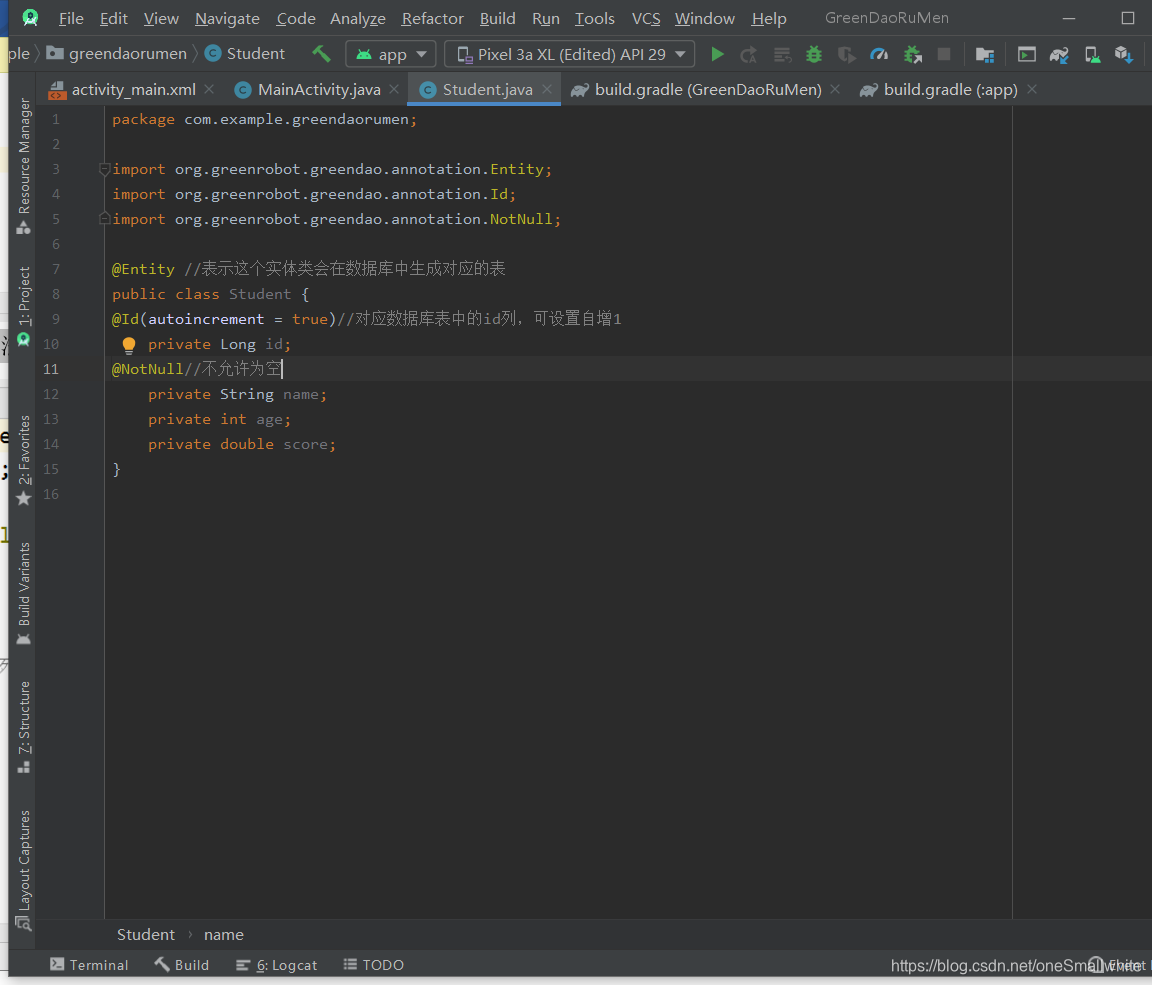Open the Logcat tool window
Screen dimensions: 1152x985
276,964
